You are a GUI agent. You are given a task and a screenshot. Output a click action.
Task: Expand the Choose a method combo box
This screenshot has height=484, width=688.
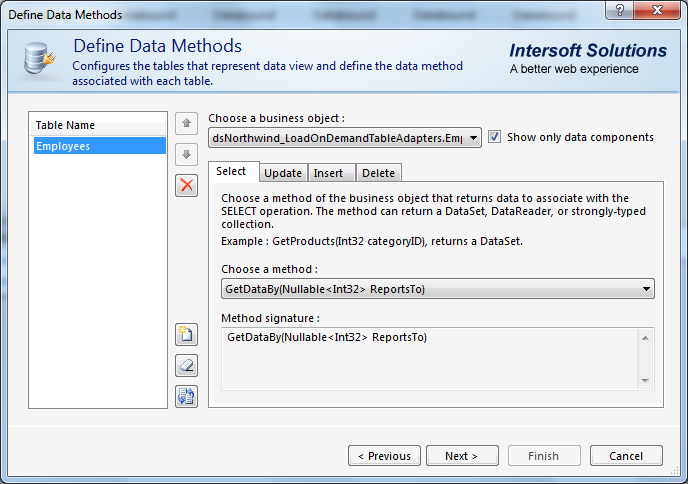point(646,289)
